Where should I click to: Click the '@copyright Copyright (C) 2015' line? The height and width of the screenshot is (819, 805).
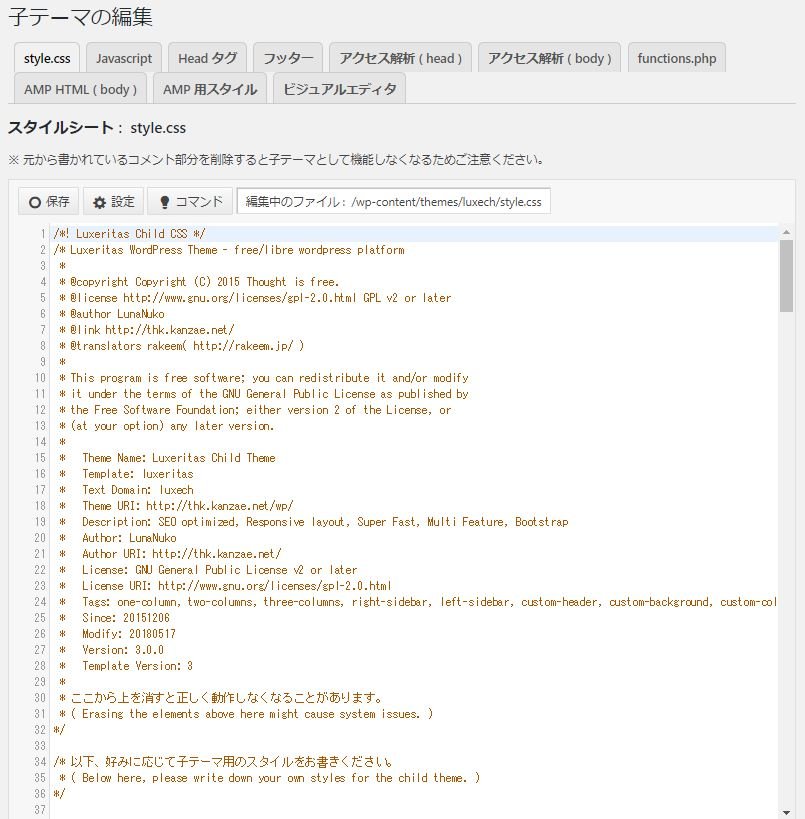(199, 282)
